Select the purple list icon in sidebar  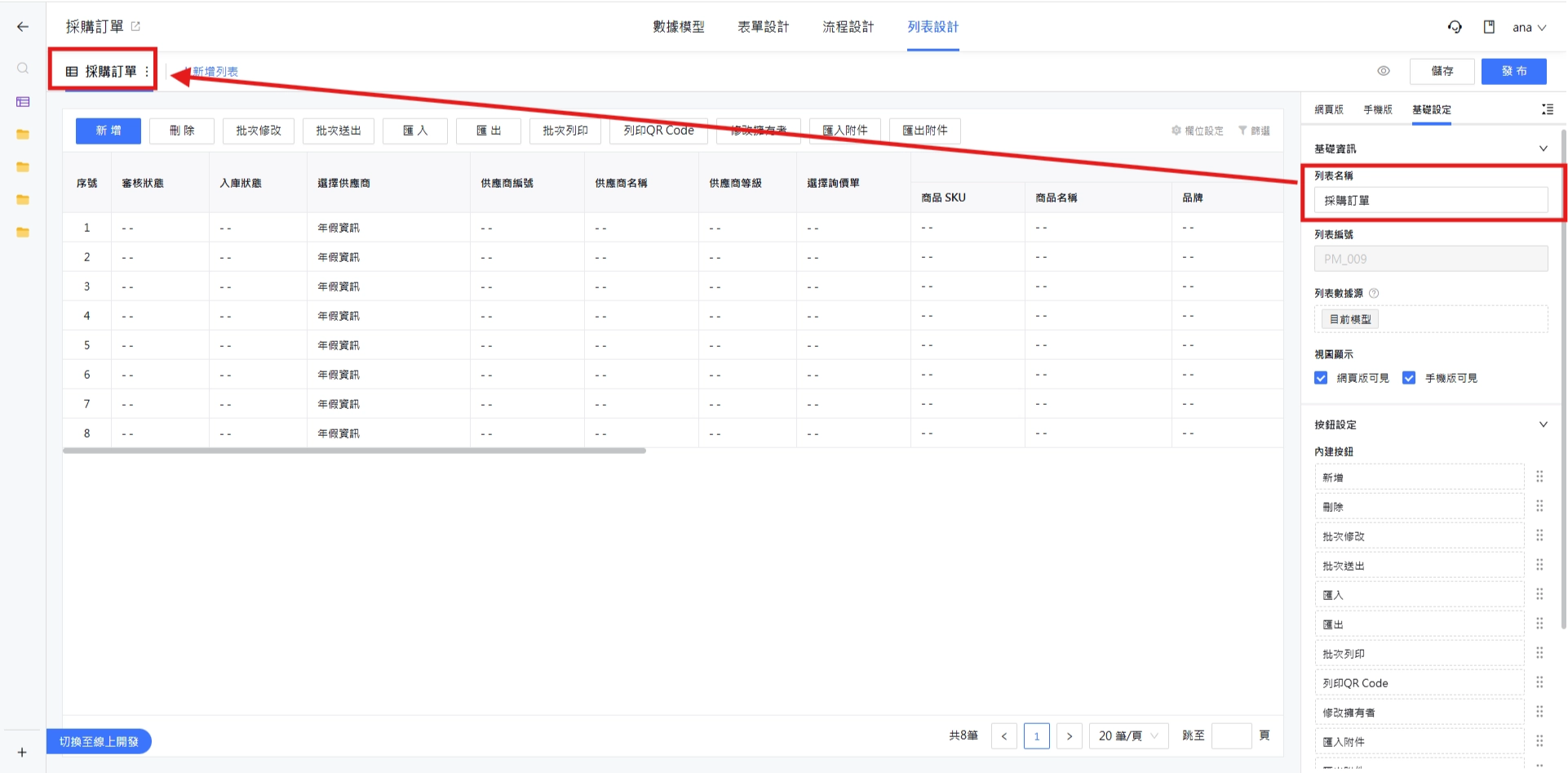pyautogui.click(x=23, y=102)
